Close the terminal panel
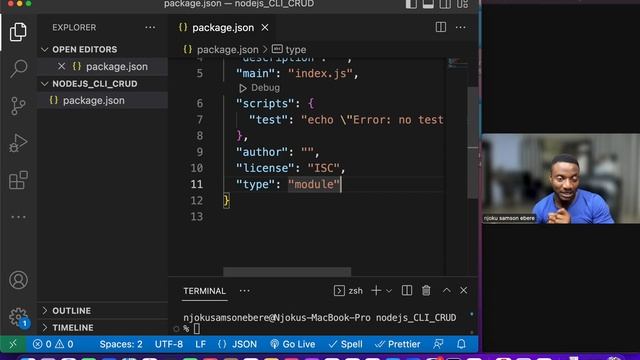This screenshot has height=360, width=640. click(464, 290)
